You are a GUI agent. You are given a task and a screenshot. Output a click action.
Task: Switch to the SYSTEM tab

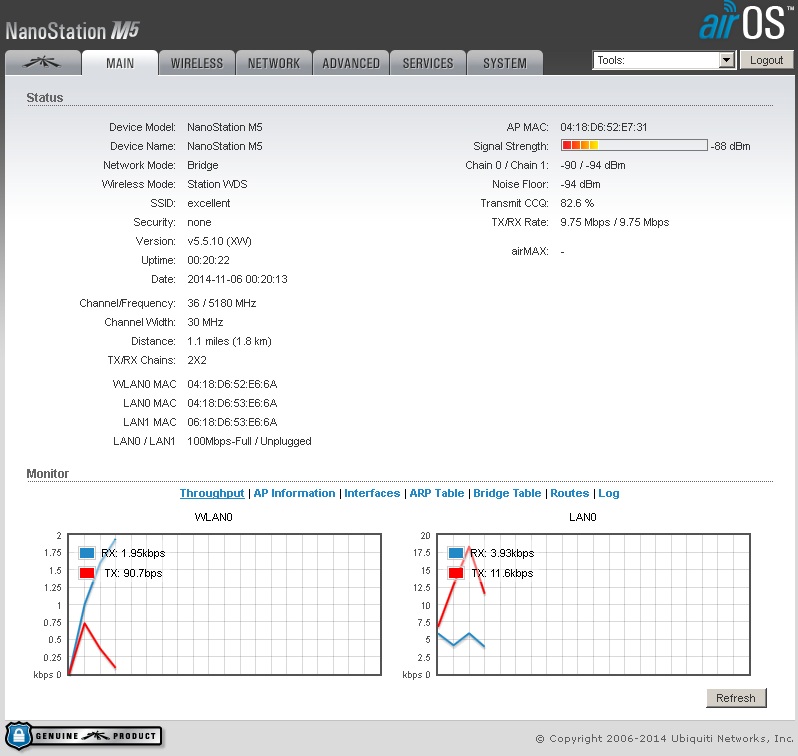point(505,63)
